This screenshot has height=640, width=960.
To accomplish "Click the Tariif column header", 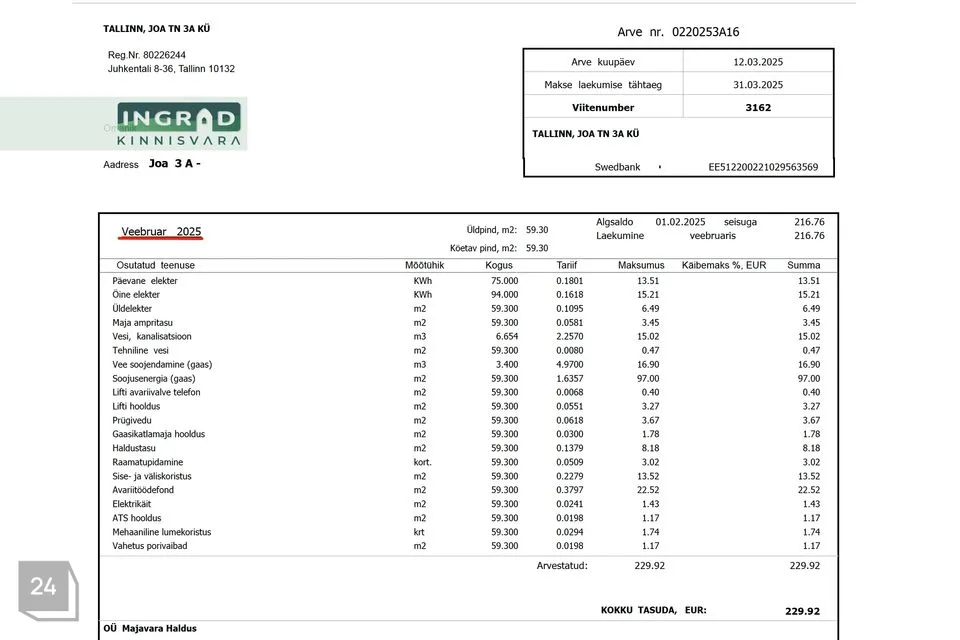I will click(567, 265).
